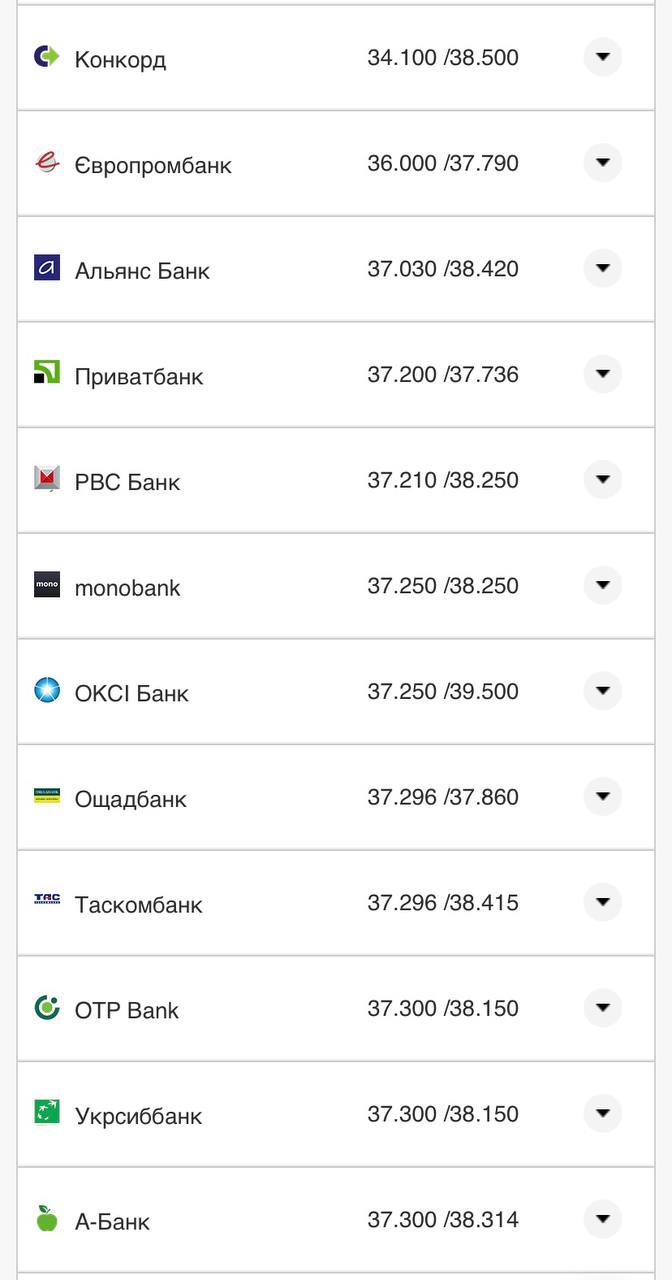Click the Європромбанк logo icon
The height and width of the screenshot is (1280, 672).
[47, 163]
